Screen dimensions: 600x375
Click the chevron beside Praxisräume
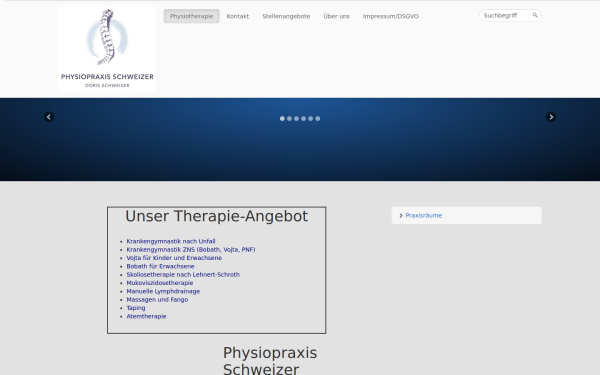click(401, 215)
